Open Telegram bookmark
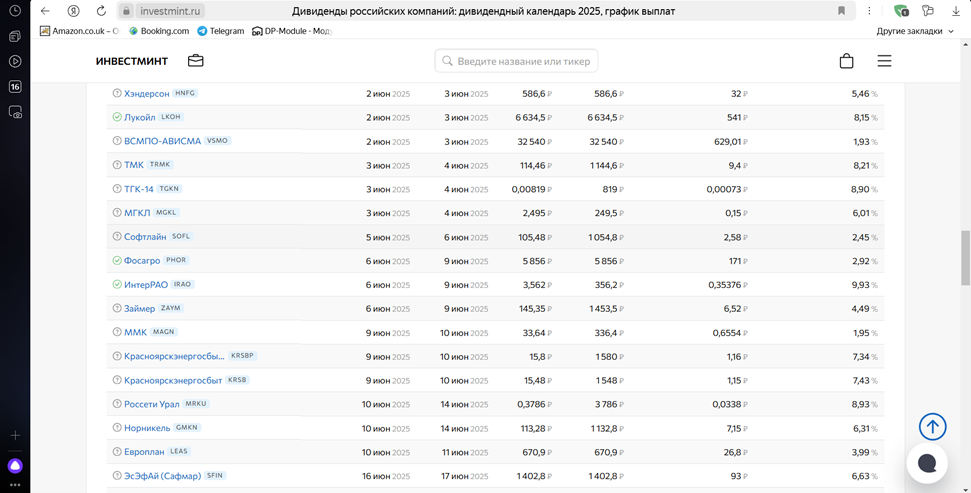The image size is (971, 493). pyautogui.click(x=221, y=31)
